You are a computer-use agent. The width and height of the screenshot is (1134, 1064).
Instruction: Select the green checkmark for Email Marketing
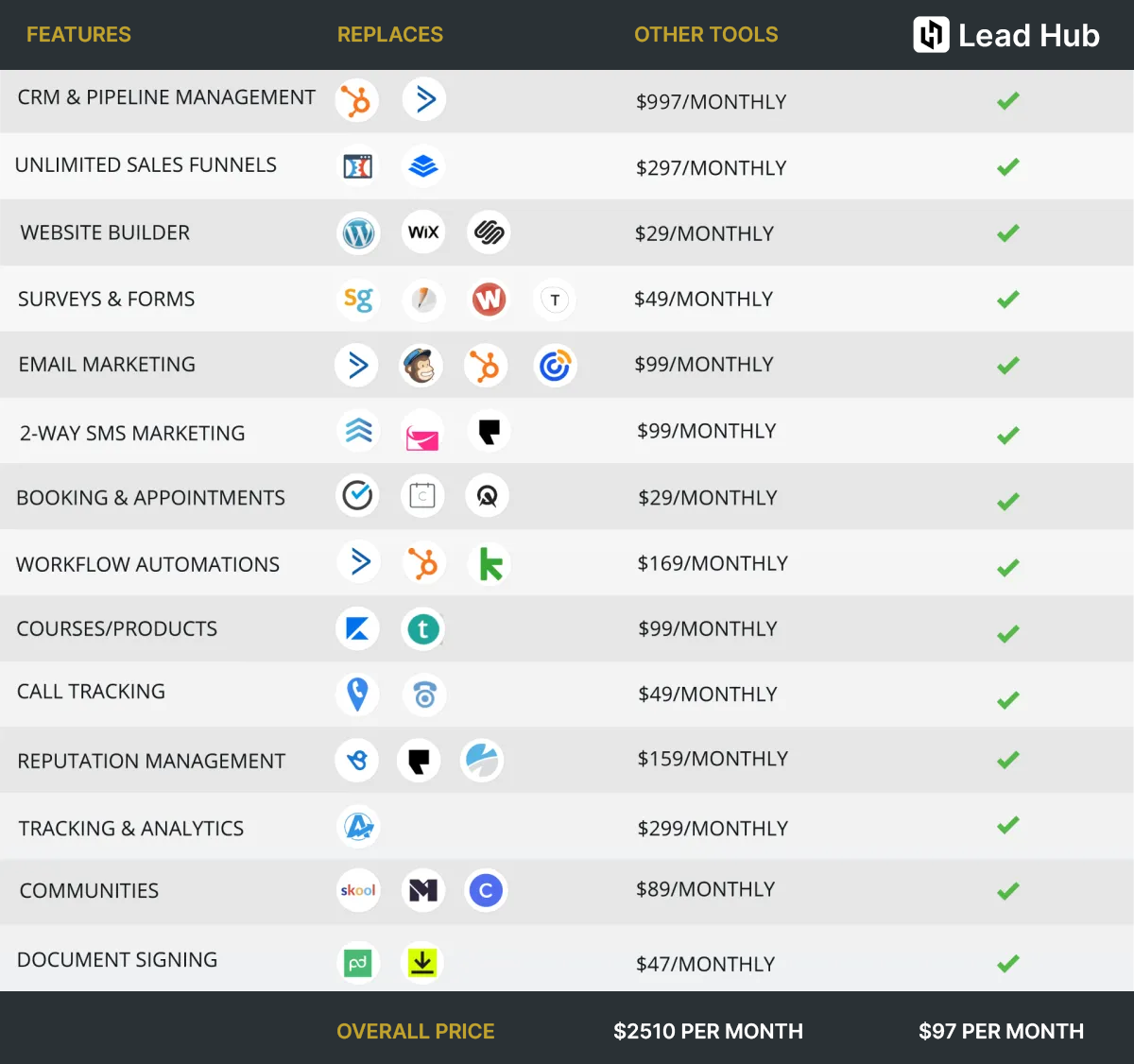coord(1008,365)
